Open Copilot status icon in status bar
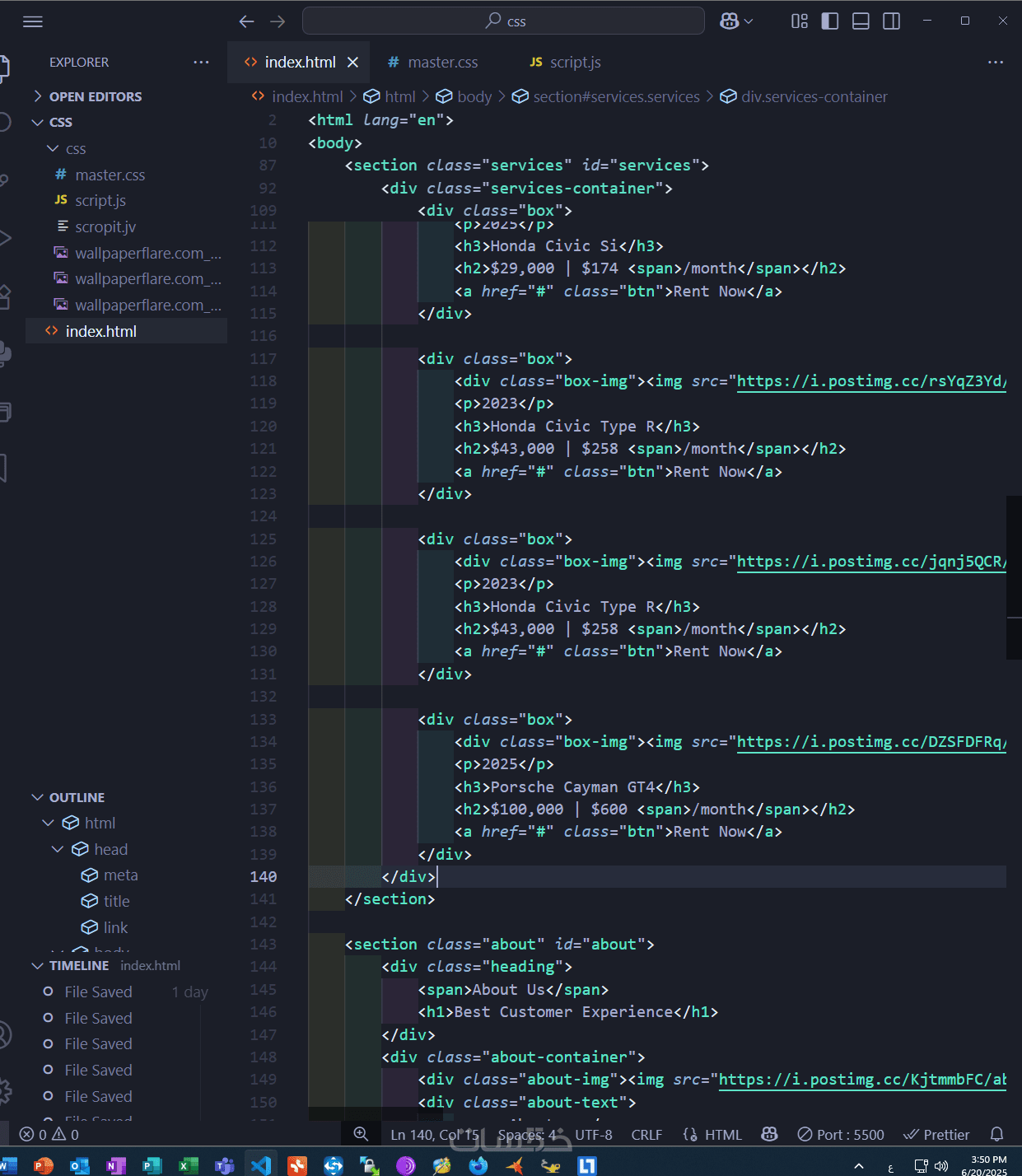 769,1134
